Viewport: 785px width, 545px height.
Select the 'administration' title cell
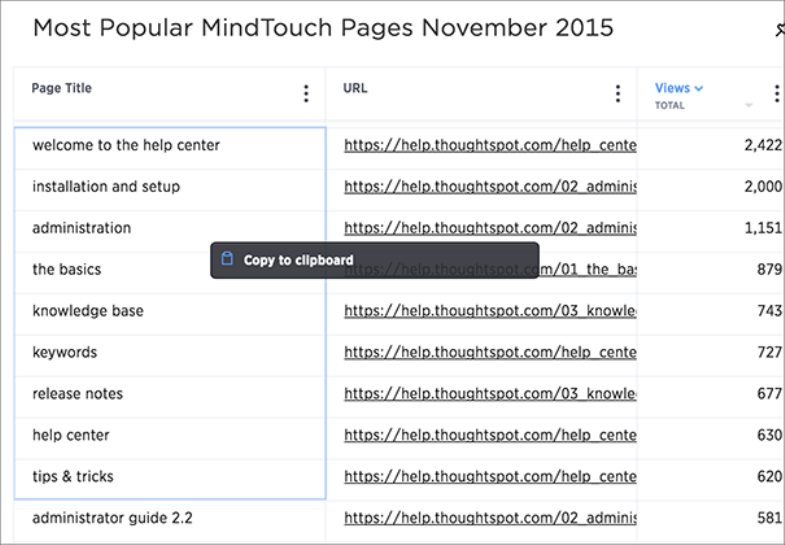170,232
